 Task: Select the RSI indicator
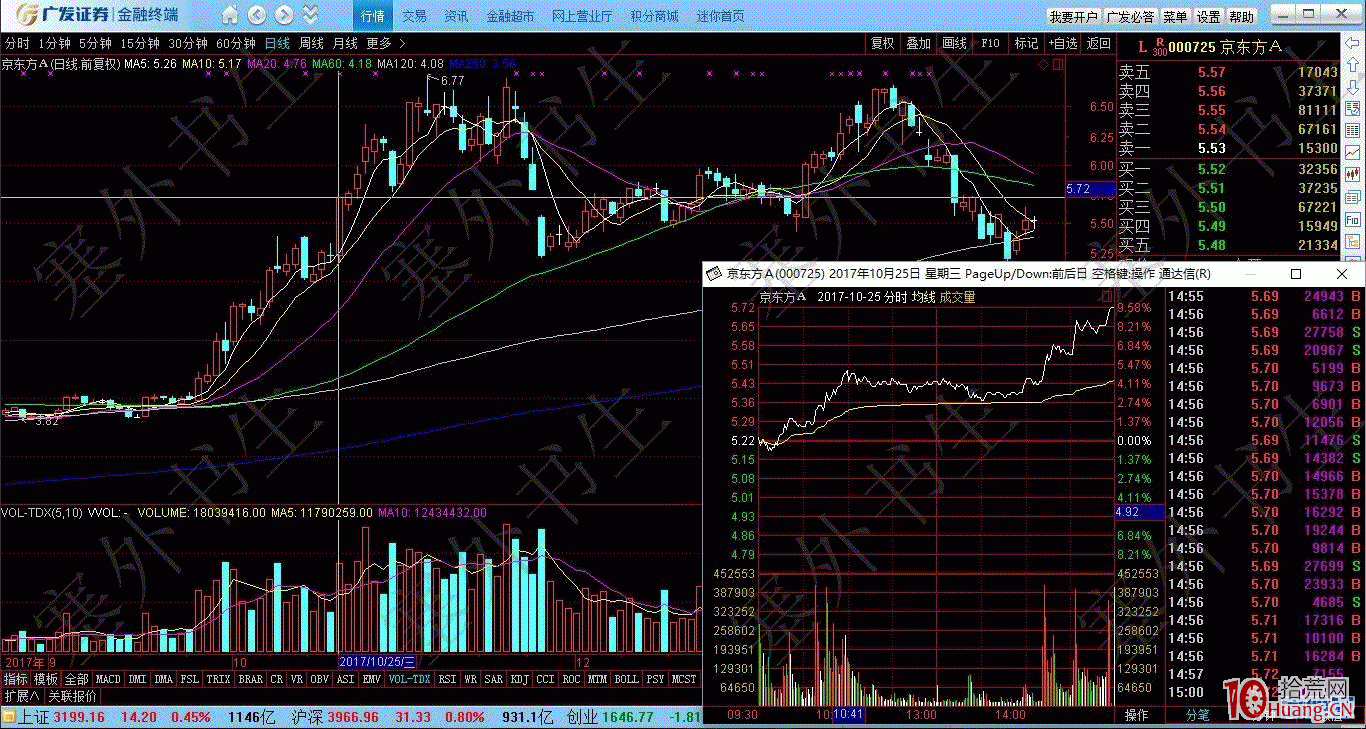pyautogui.click(x=447, y=679)
